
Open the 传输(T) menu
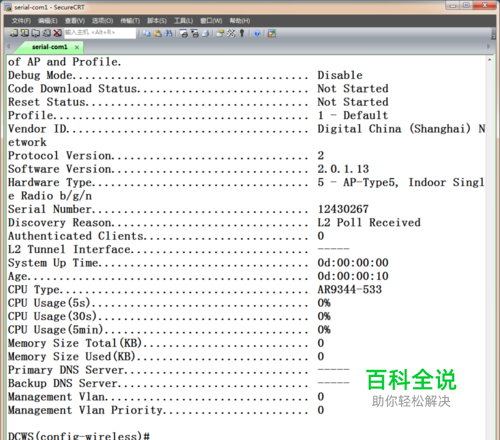coord(130,21)
